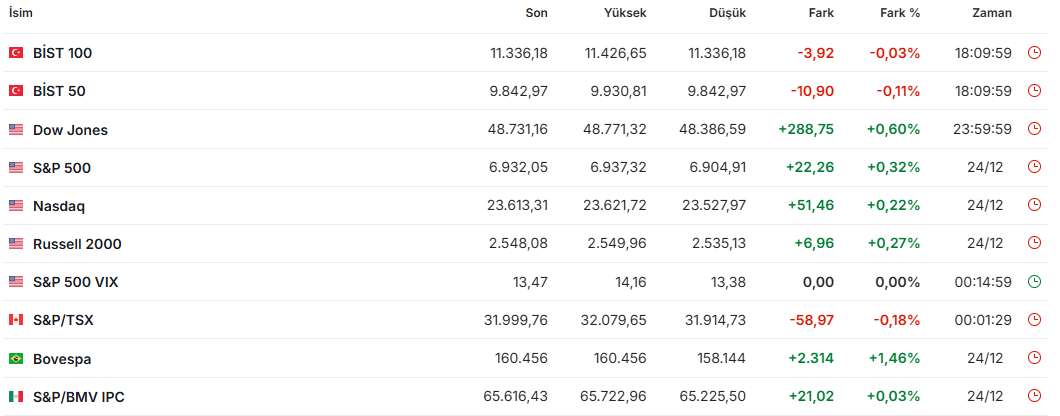The height and width of the screenshot is (416, 1060).
Task: Open the Nasdaq index link
Action: [59, 206]
